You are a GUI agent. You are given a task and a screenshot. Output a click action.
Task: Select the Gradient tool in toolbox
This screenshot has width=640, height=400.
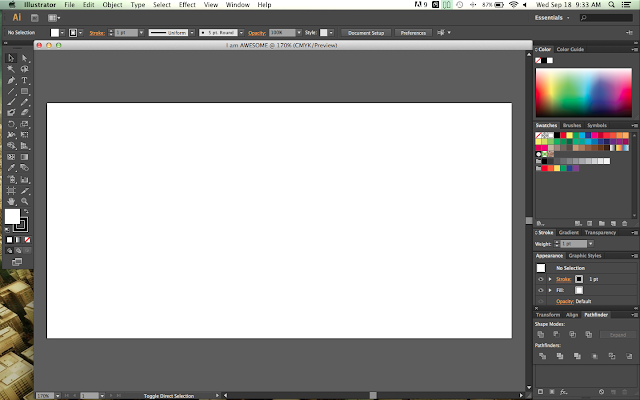coord(24,157)
